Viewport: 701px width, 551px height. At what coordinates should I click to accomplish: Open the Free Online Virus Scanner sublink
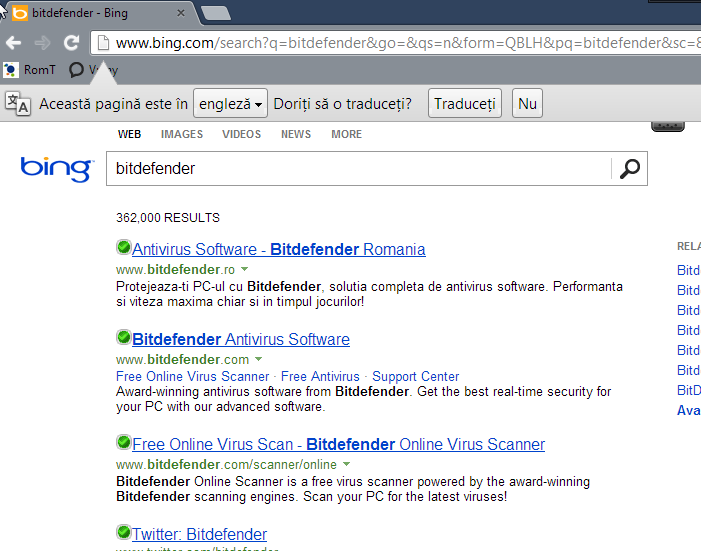pos(193,376)
